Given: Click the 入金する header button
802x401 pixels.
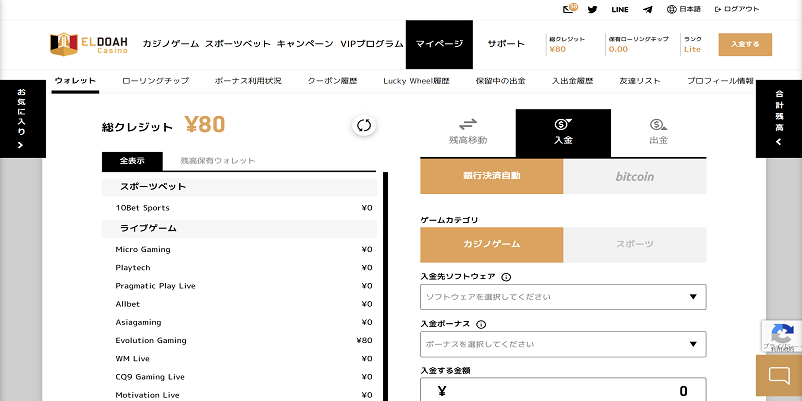Looking at the screenshot, I should 745,44.
